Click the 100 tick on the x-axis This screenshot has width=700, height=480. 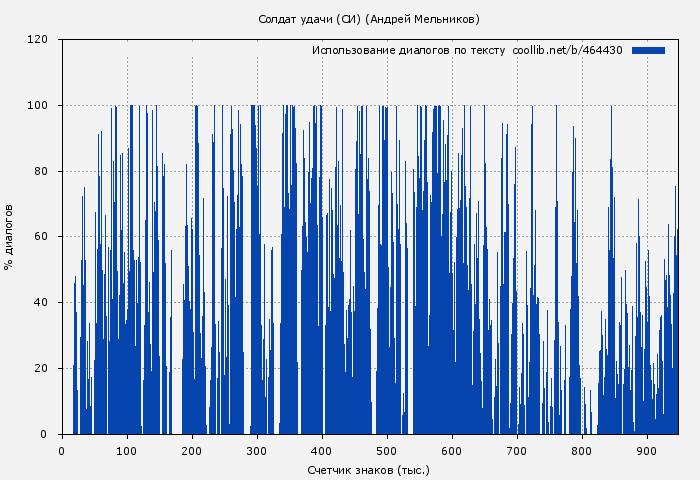tap(127, 450)
